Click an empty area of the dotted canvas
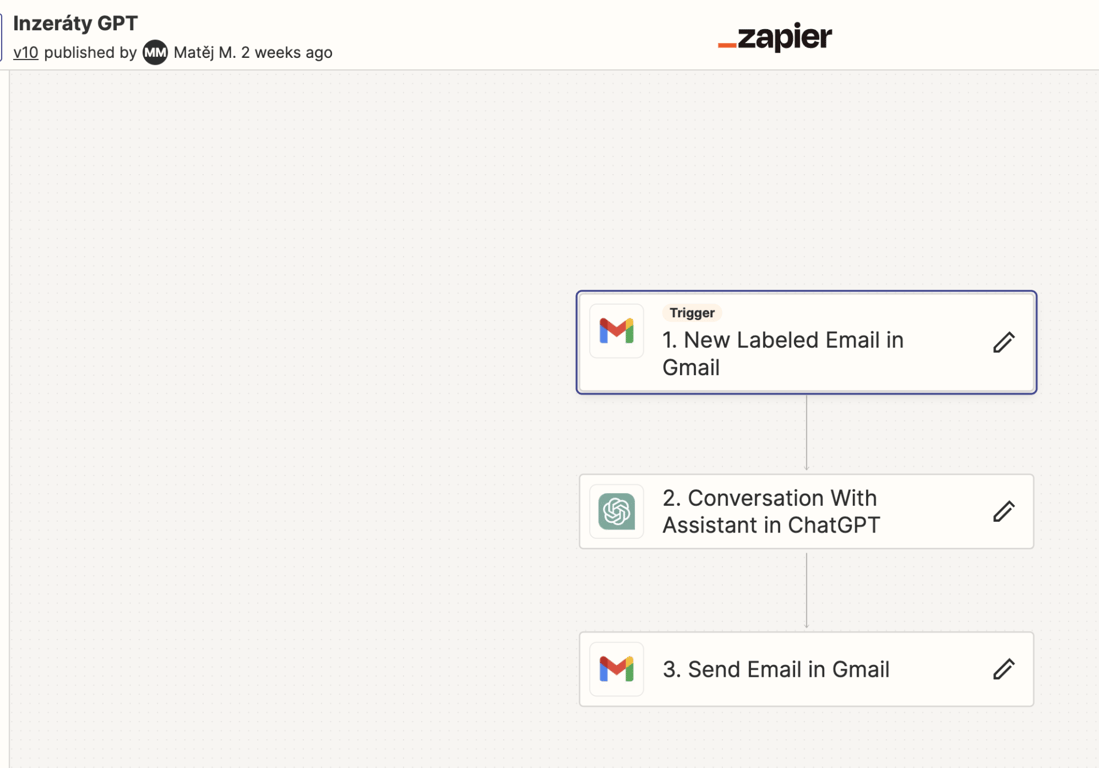Screen dimensions: 1099x768 (x=300, y=400)
